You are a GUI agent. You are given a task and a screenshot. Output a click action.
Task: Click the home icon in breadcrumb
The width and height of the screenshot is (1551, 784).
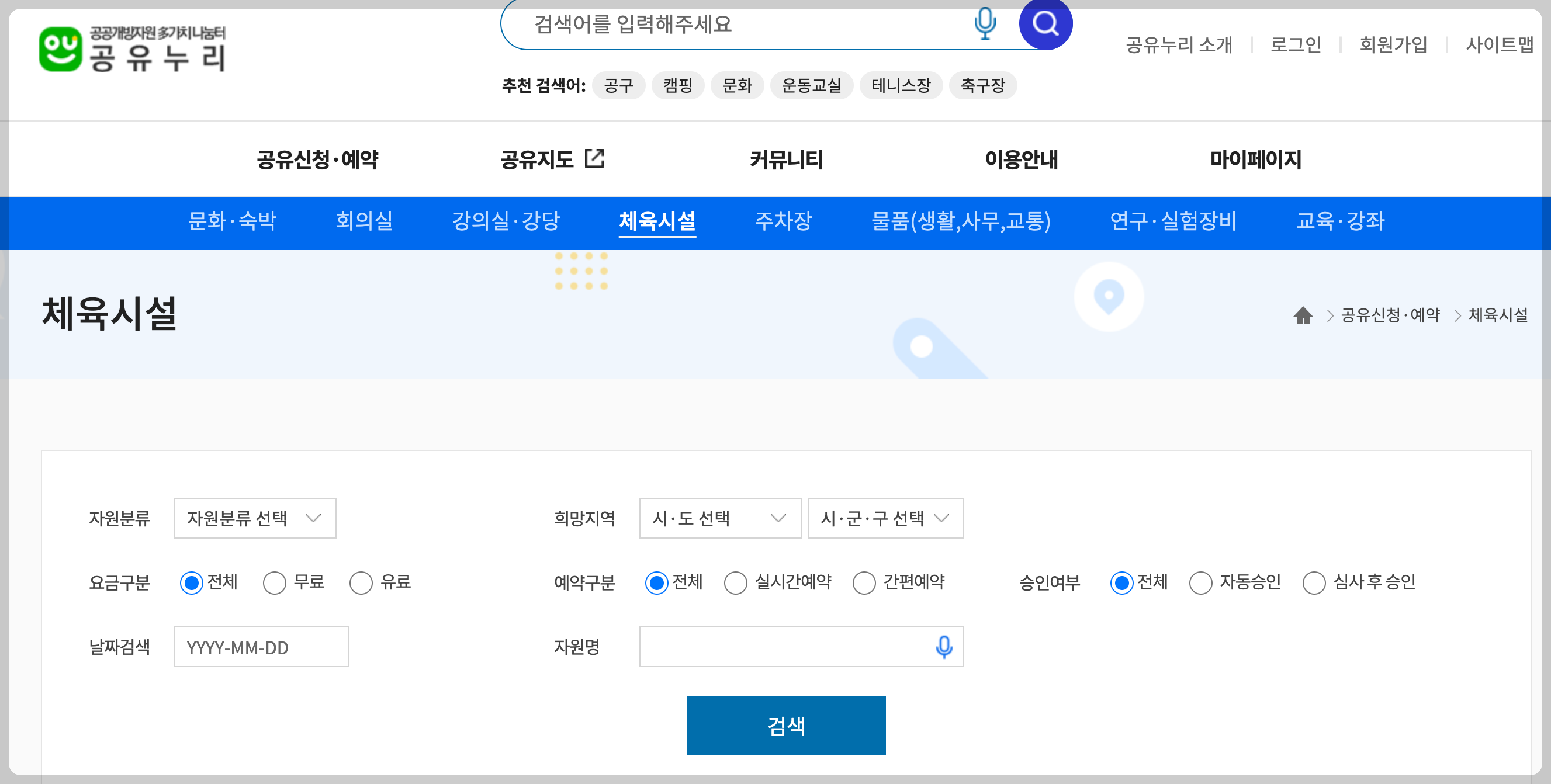1302,315
